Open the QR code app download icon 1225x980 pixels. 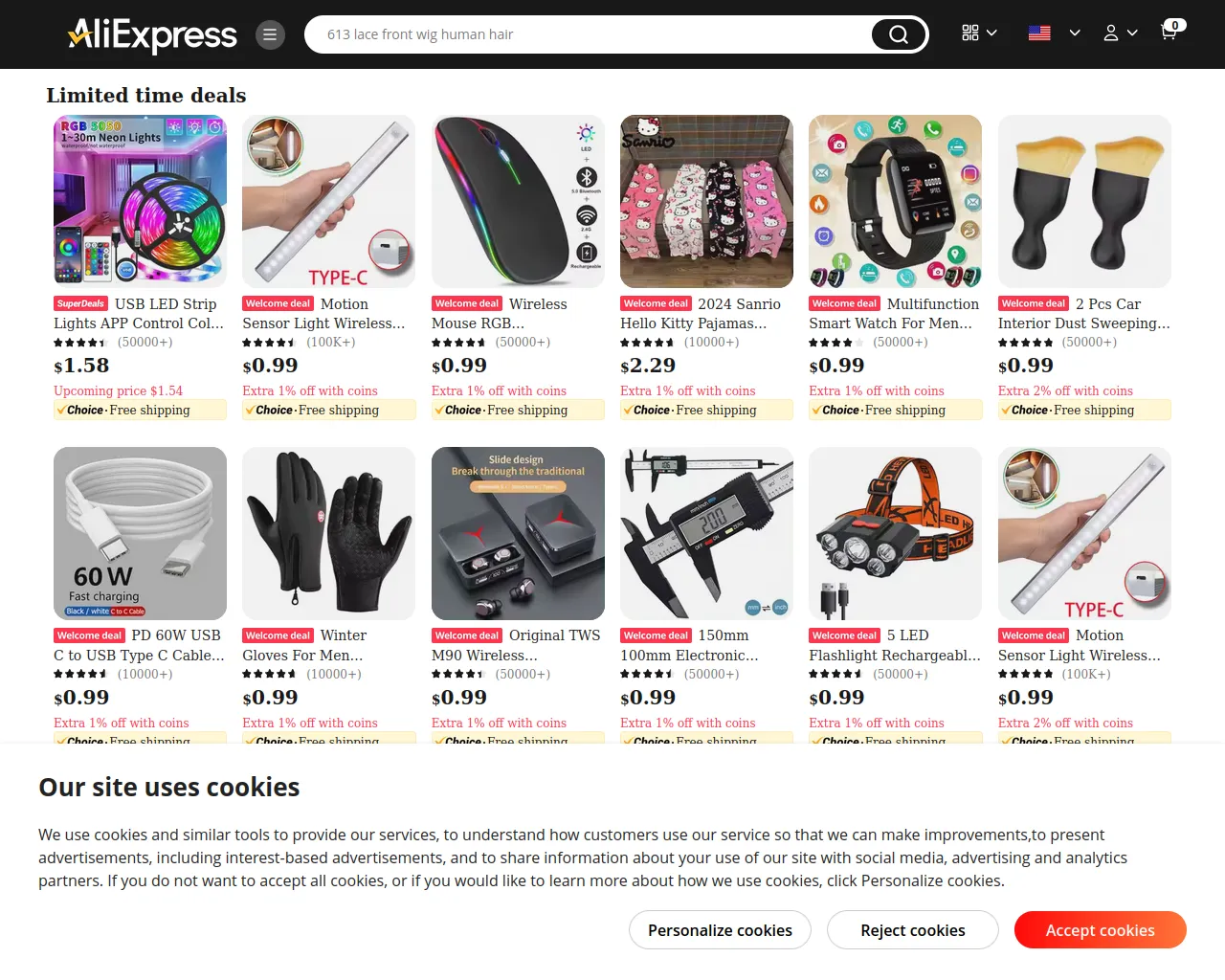coord(970,33)
